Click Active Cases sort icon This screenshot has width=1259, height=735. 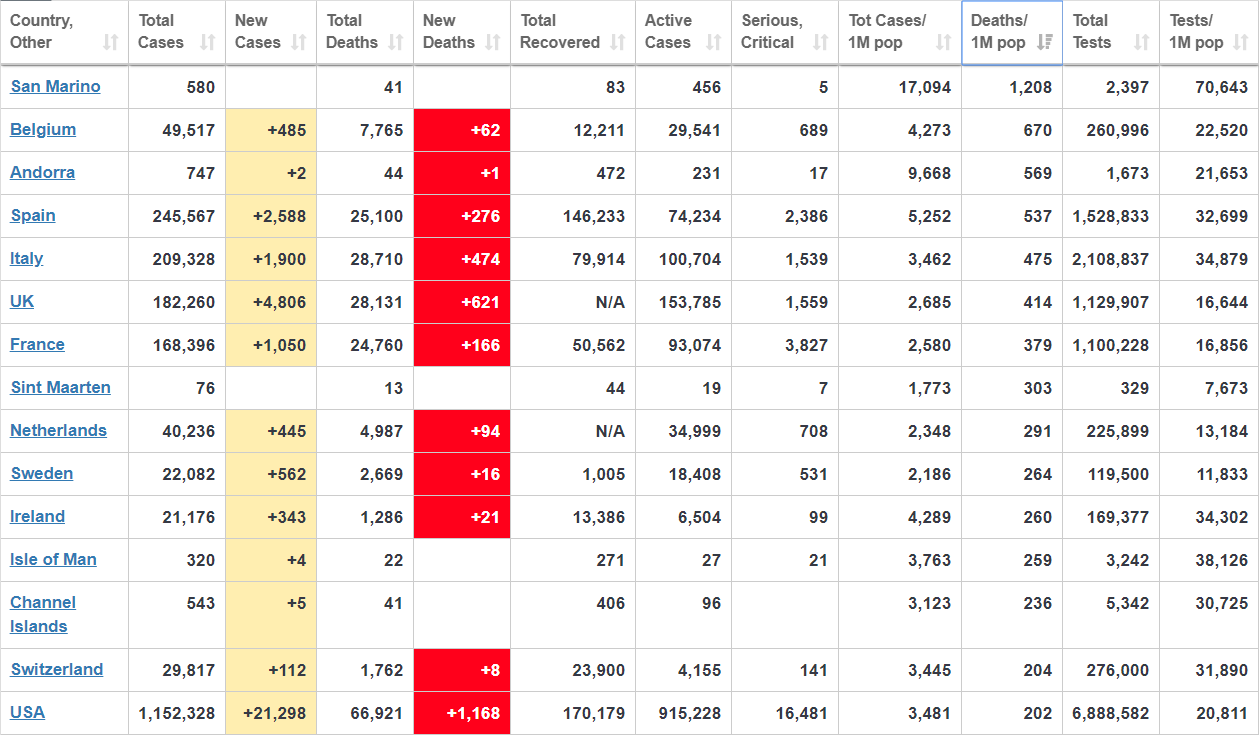[713, 42]
